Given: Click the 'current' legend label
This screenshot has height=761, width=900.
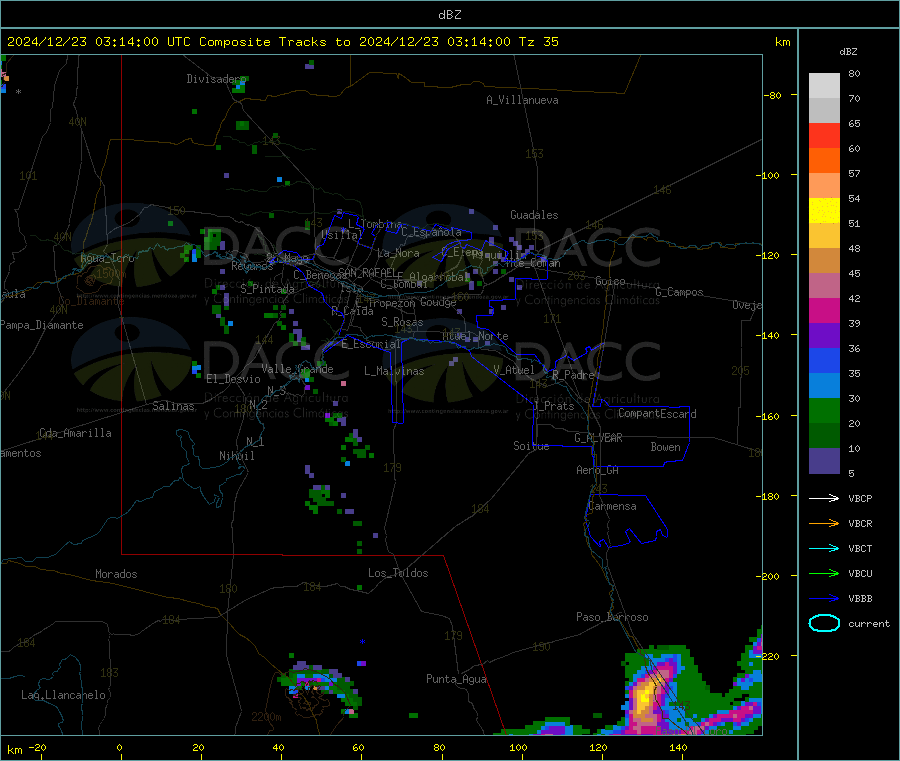Looking at the screenshot, I should click(x=868, y=623).
